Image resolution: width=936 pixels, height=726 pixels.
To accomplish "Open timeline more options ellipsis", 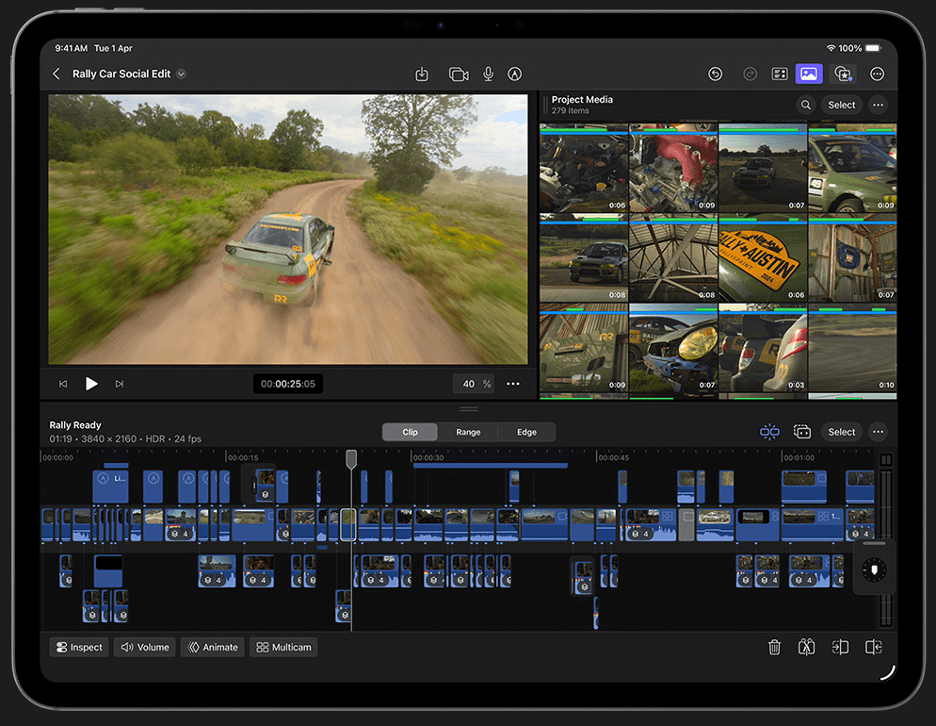I will (x=878, y=432).
